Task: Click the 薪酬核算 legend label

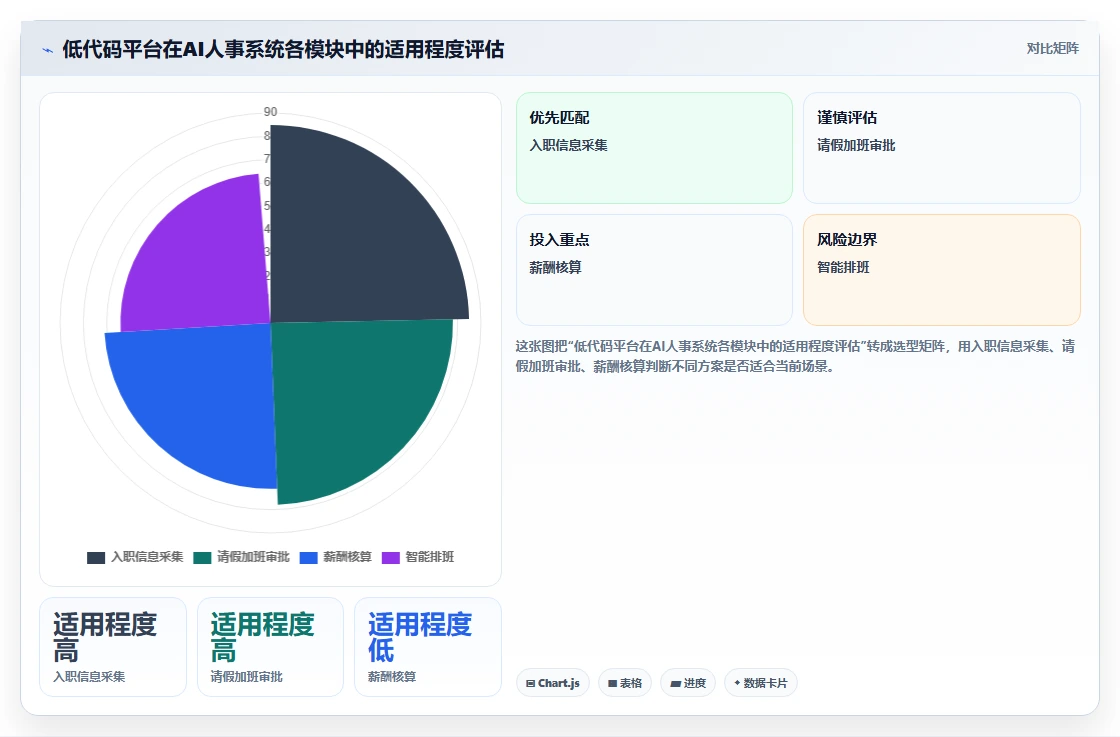Action: click(348, 557)
